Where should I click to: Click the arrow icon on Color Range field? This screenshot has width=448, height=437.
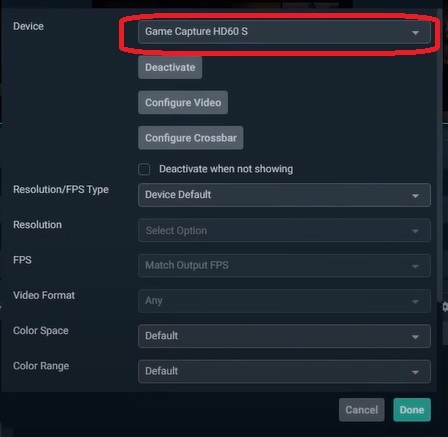click(x=415, y=372)
